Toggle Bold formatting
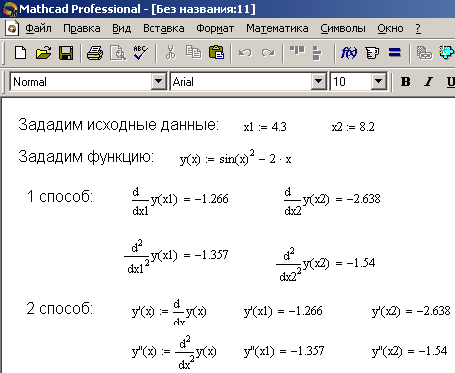 [x=405, y=82]
